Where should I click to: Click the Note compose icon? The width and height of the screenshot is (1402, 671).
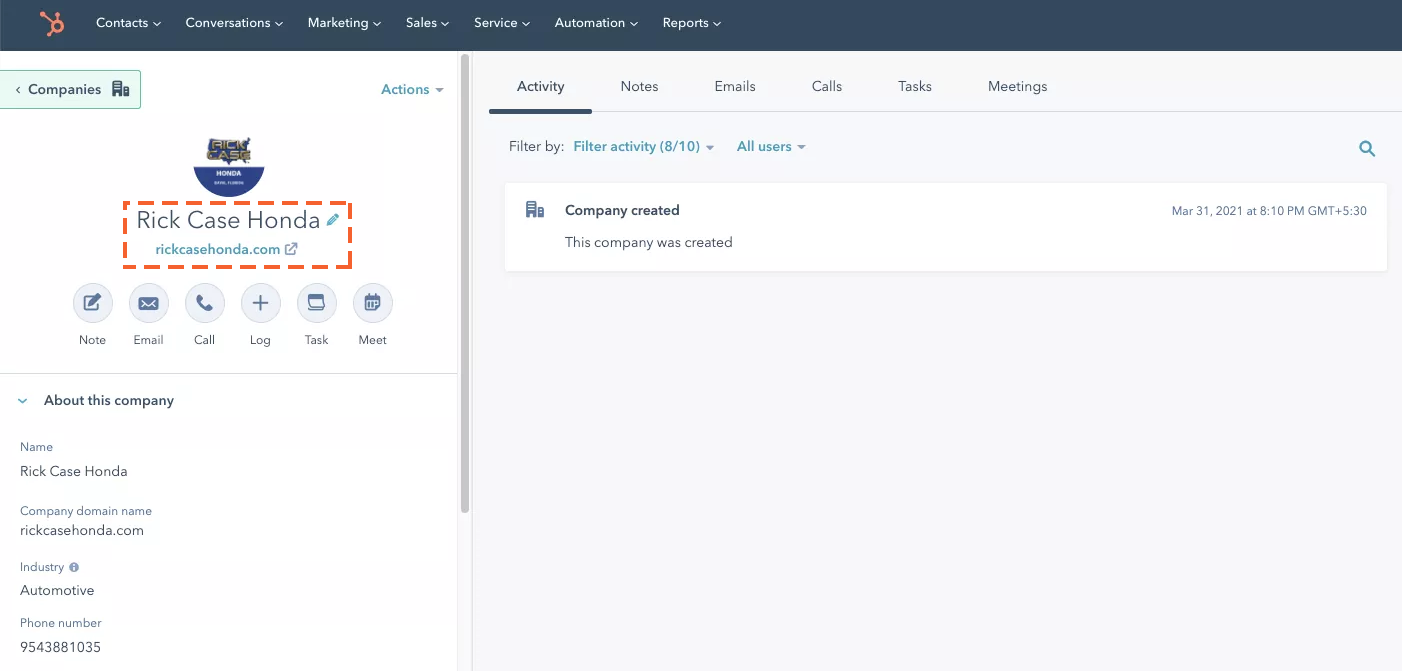tap(92, 303)
